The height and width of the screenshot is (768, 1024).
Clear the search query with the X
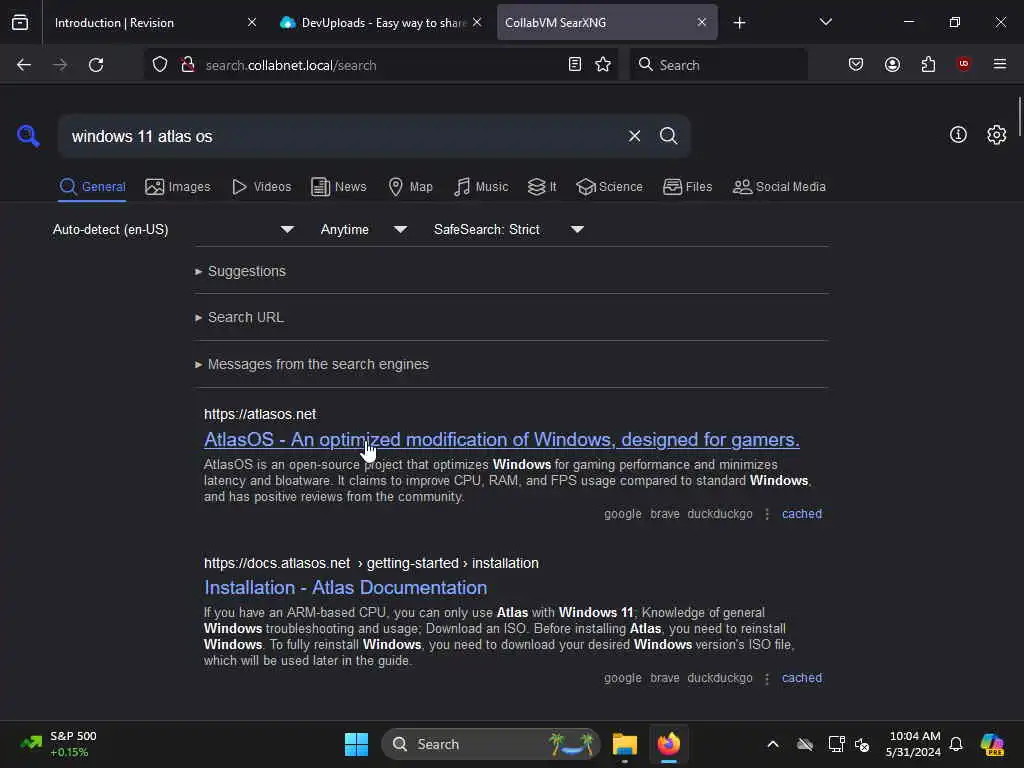tap(634, 136)
